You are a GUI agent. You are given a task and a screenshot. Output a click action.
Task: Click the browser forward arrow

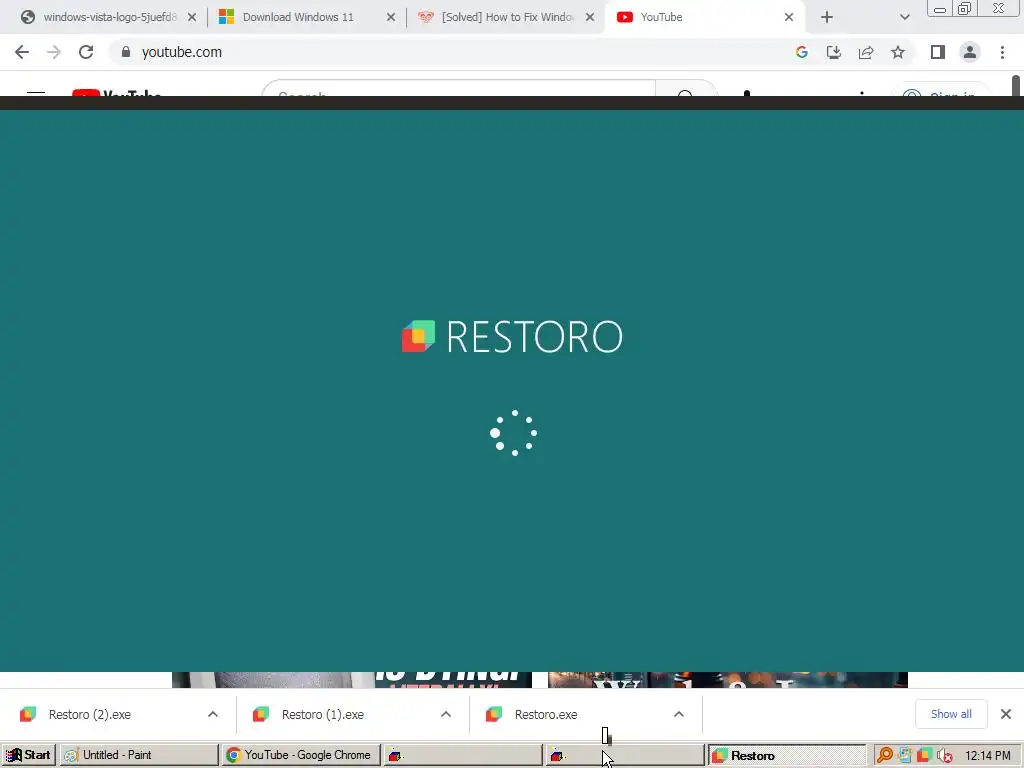pos(54,52)
